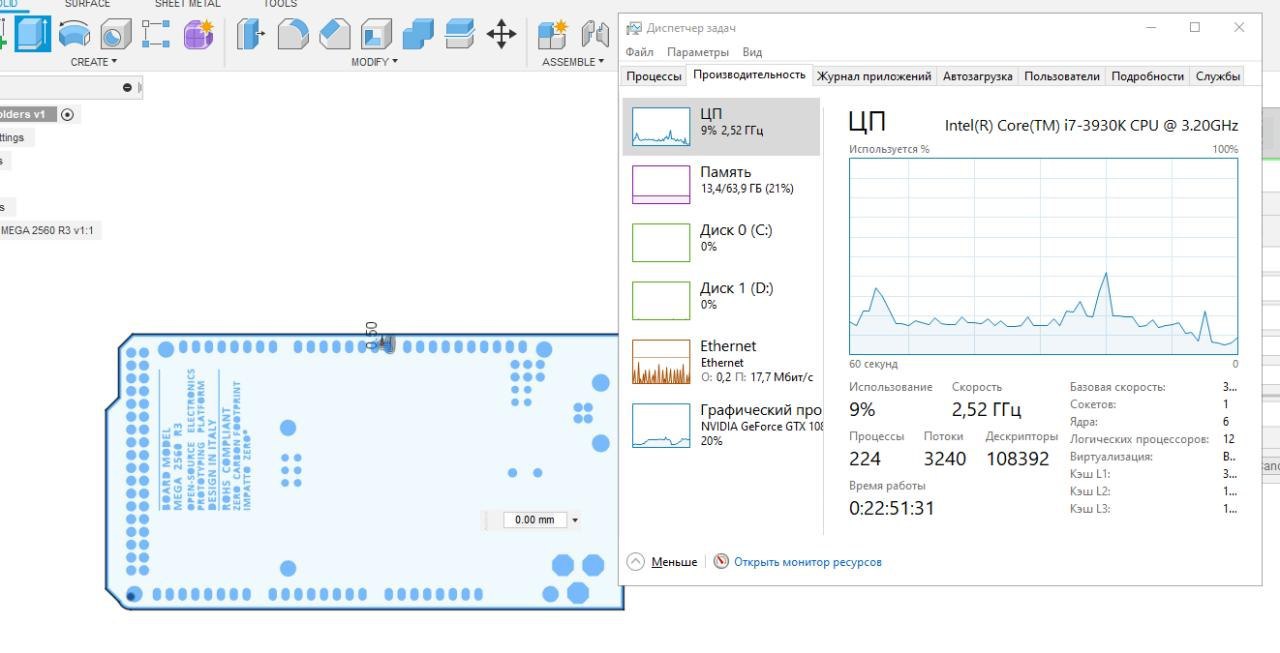Switch to the SURFACE workspace tab

[x=87, y=4]
